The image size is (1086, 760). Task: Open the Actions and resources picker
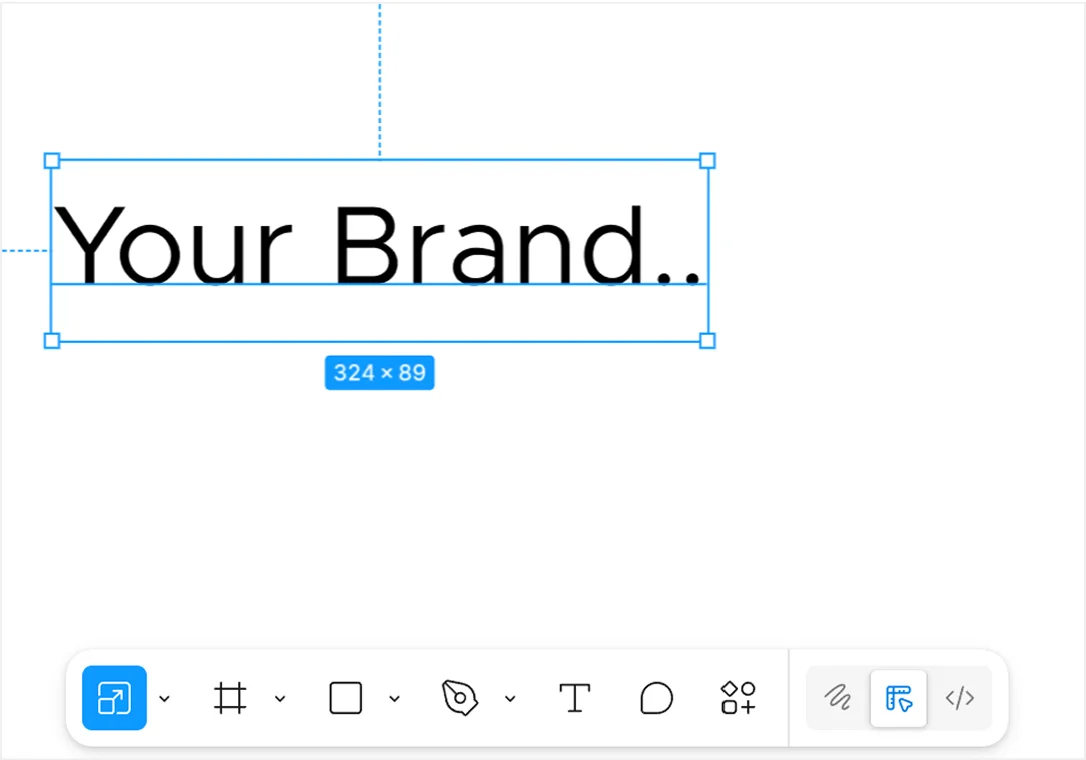[737, 698]
